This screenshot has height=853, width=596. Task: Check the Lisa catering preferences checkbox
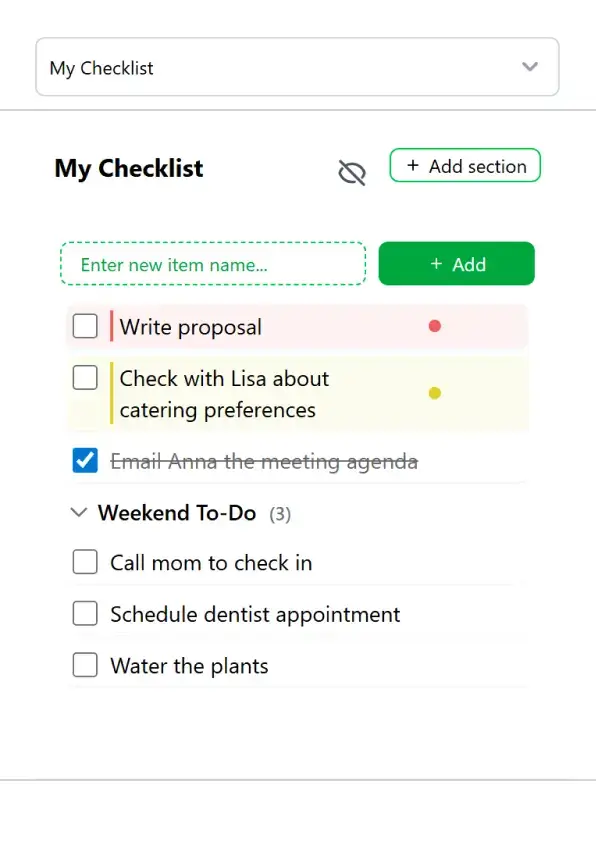pyautogui.click(x=85, y=378)
